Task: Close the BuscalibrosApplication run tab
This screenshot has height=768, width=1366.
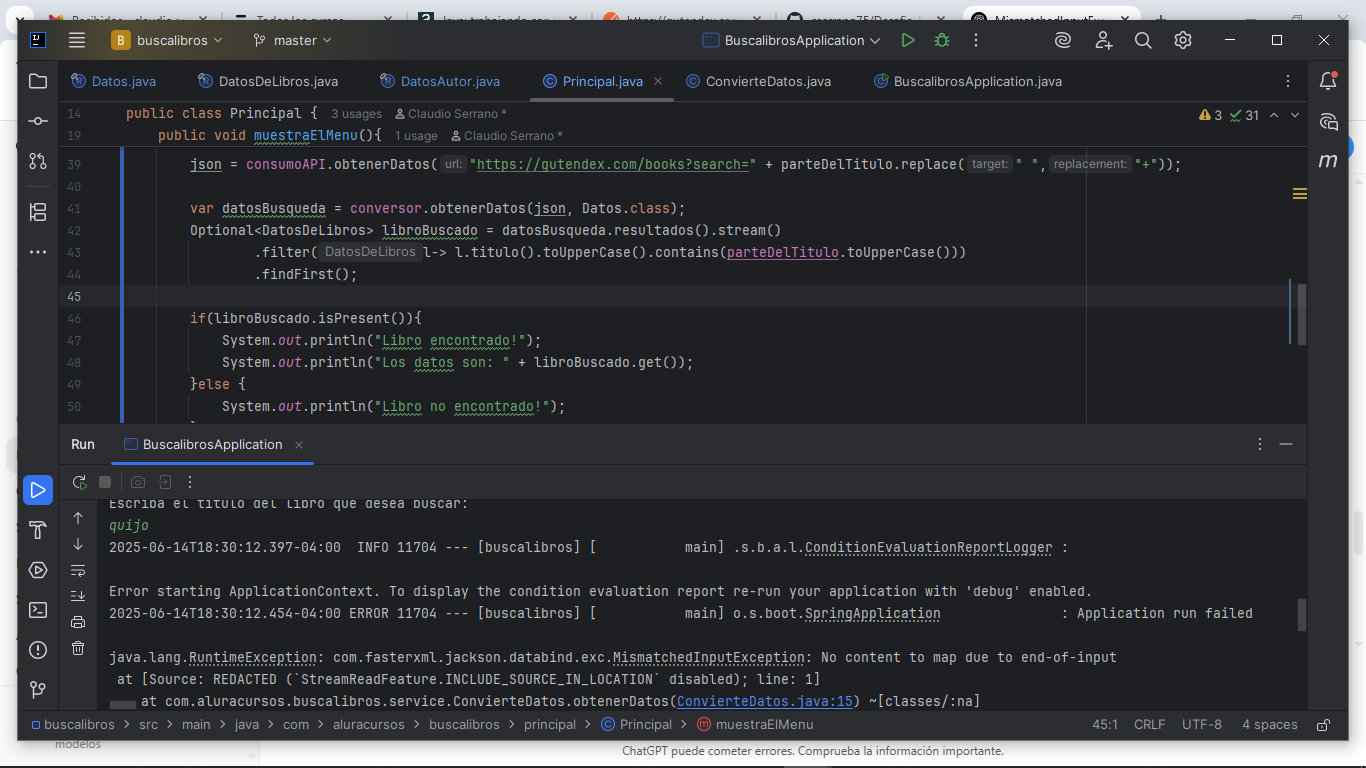Action: point(299,445)
